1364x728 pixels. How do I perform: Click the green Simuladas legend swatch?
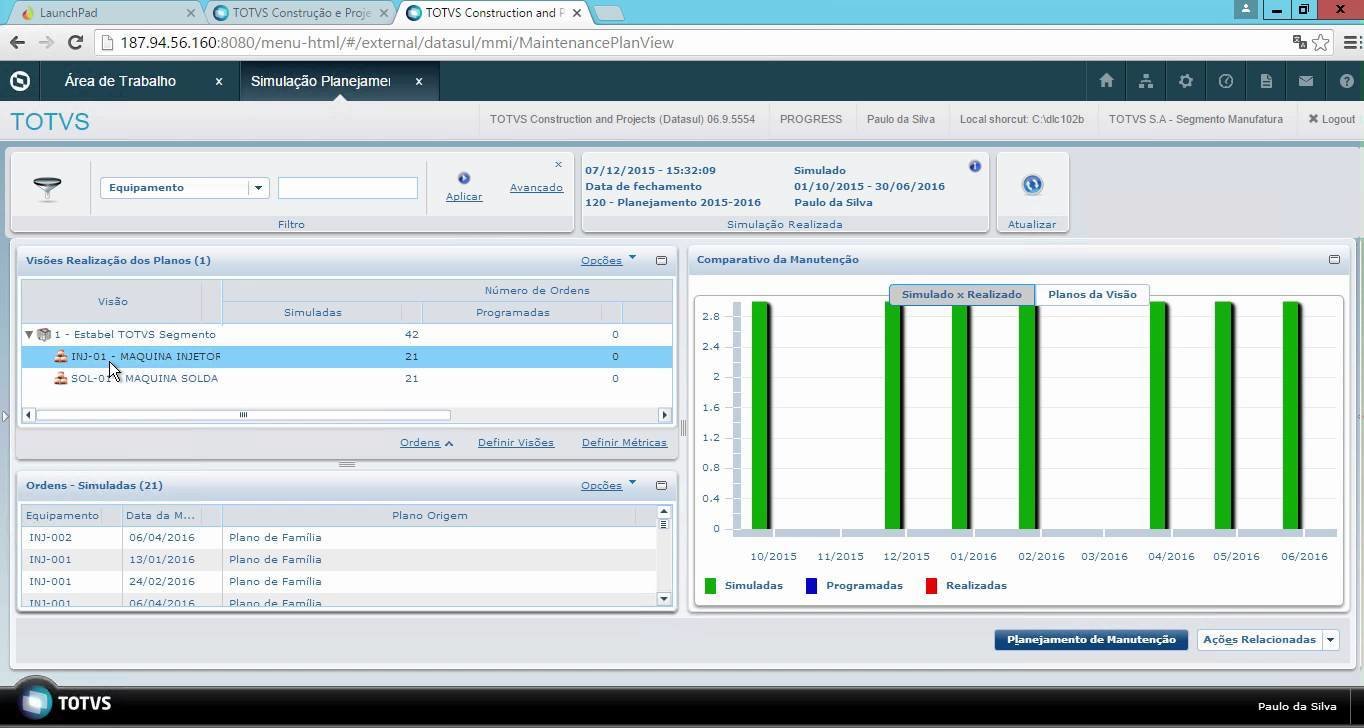[710, 586]
